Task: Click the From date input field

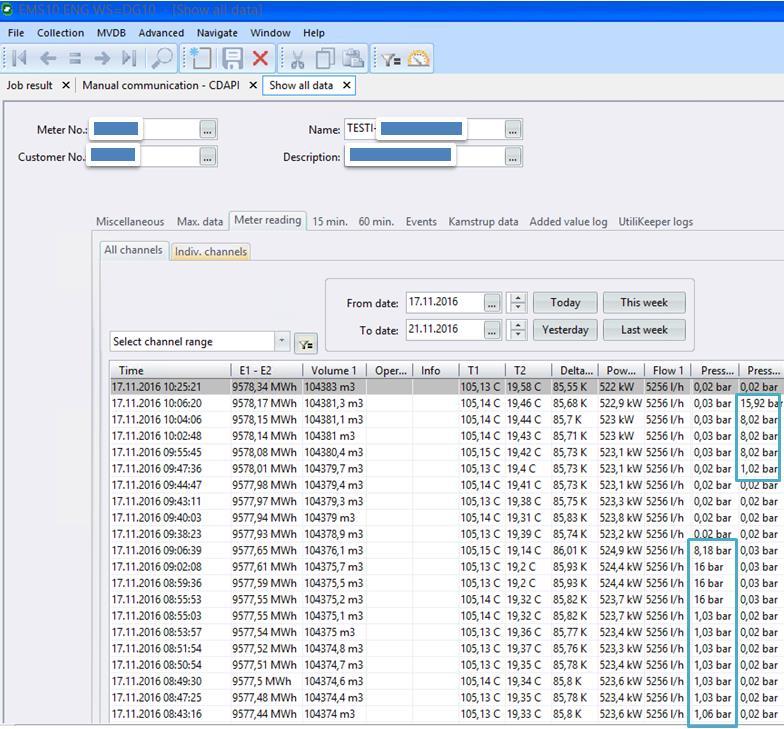Action: pyautogui.click(x=445, y=302)
